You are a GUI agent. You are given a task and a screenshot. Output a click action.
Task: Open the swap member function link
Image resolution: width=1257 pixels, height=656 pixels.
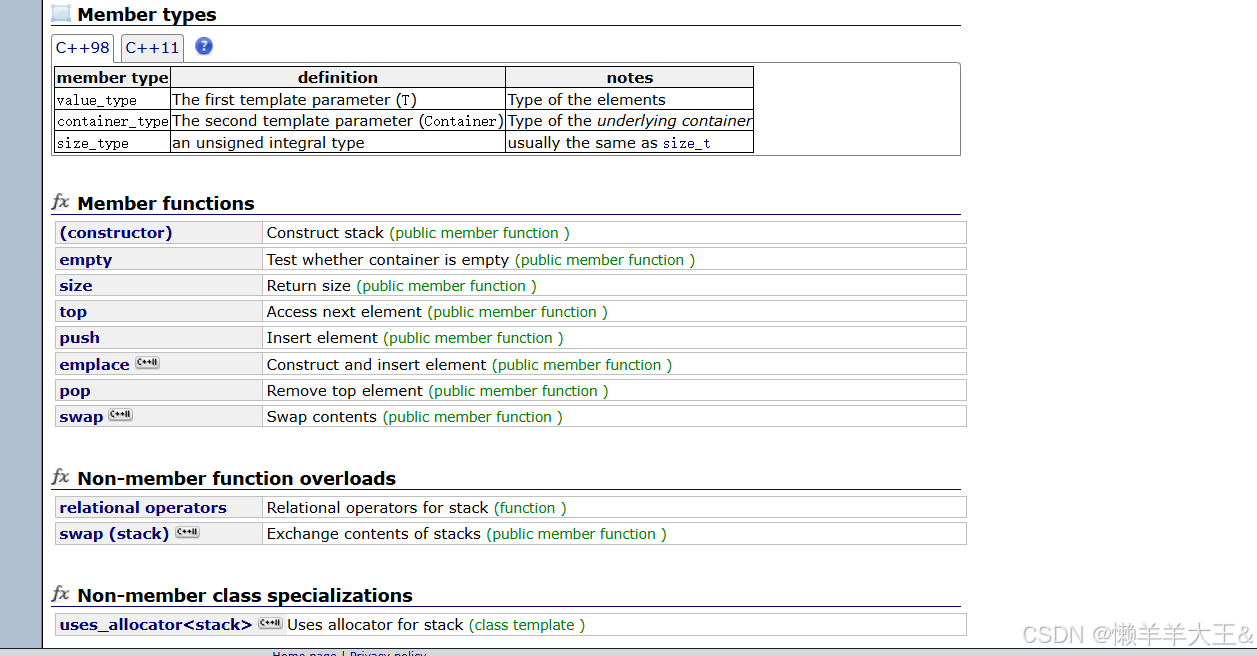point(81,417)
